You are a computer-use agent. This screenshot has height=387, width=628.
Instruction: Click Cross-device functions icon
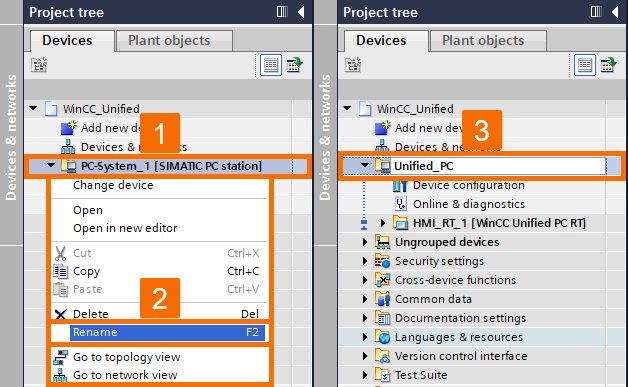pos(382,279)
